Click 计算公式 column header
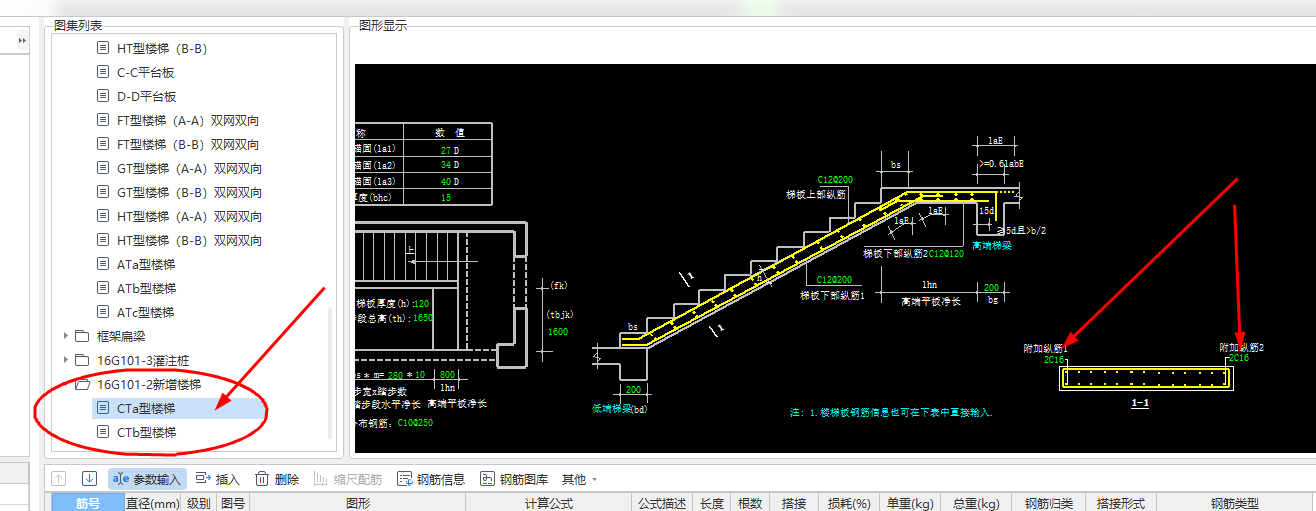The width and height of the screenshot is (1316, 511). tap(549, 504)
